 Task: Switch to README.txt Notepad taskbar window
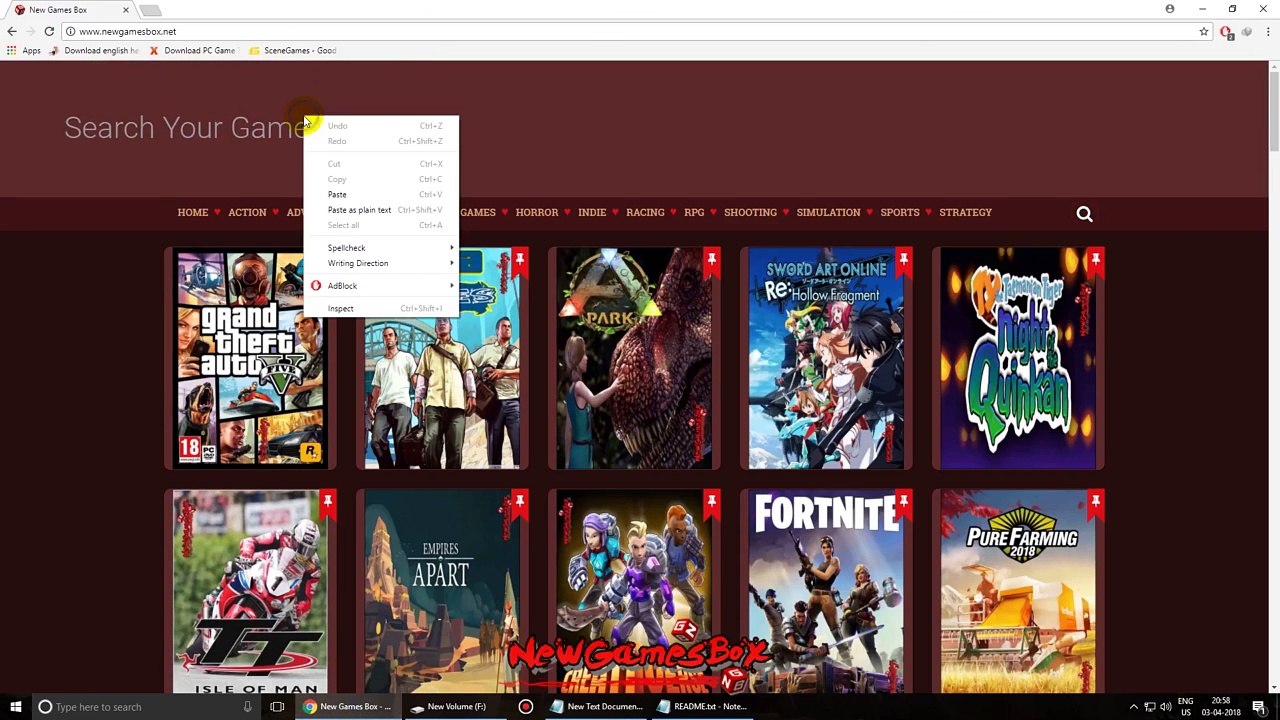[702, 707]
